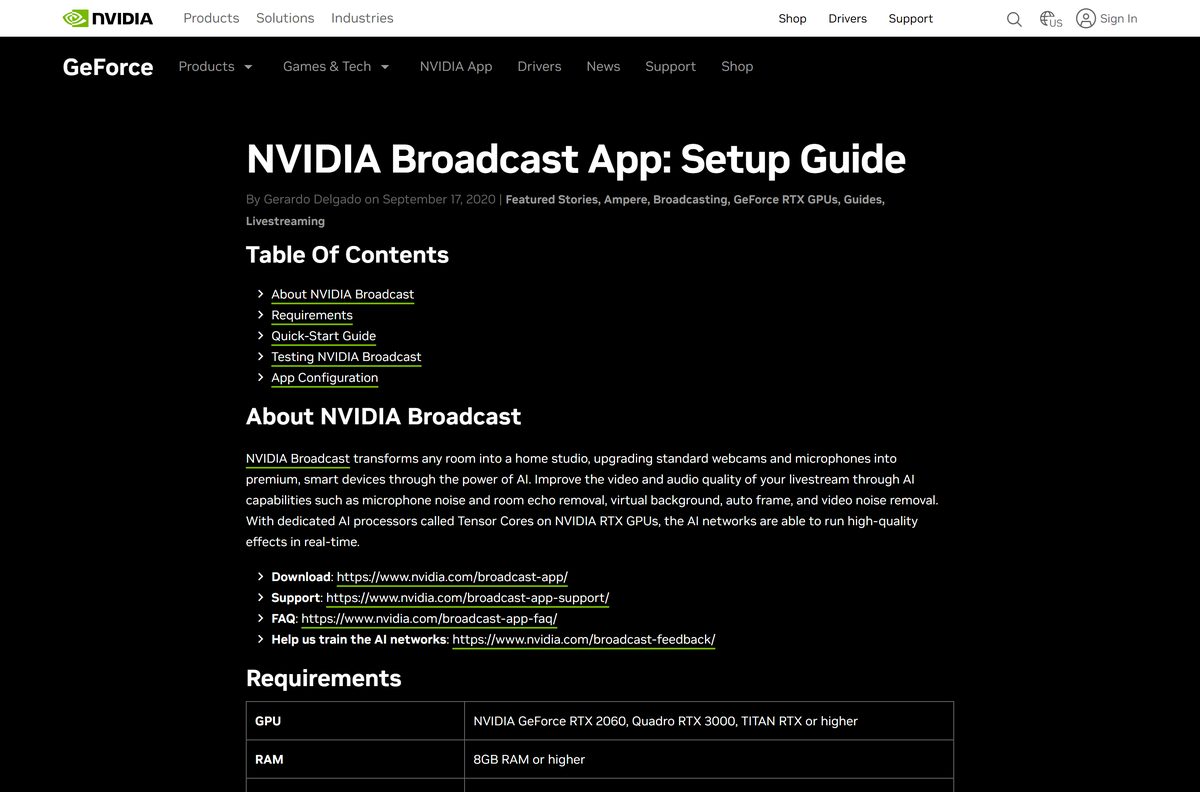The height and width of the screenshot is (792, 1200).
Task: Click Sign In text link
Action: coord(1118,19)
